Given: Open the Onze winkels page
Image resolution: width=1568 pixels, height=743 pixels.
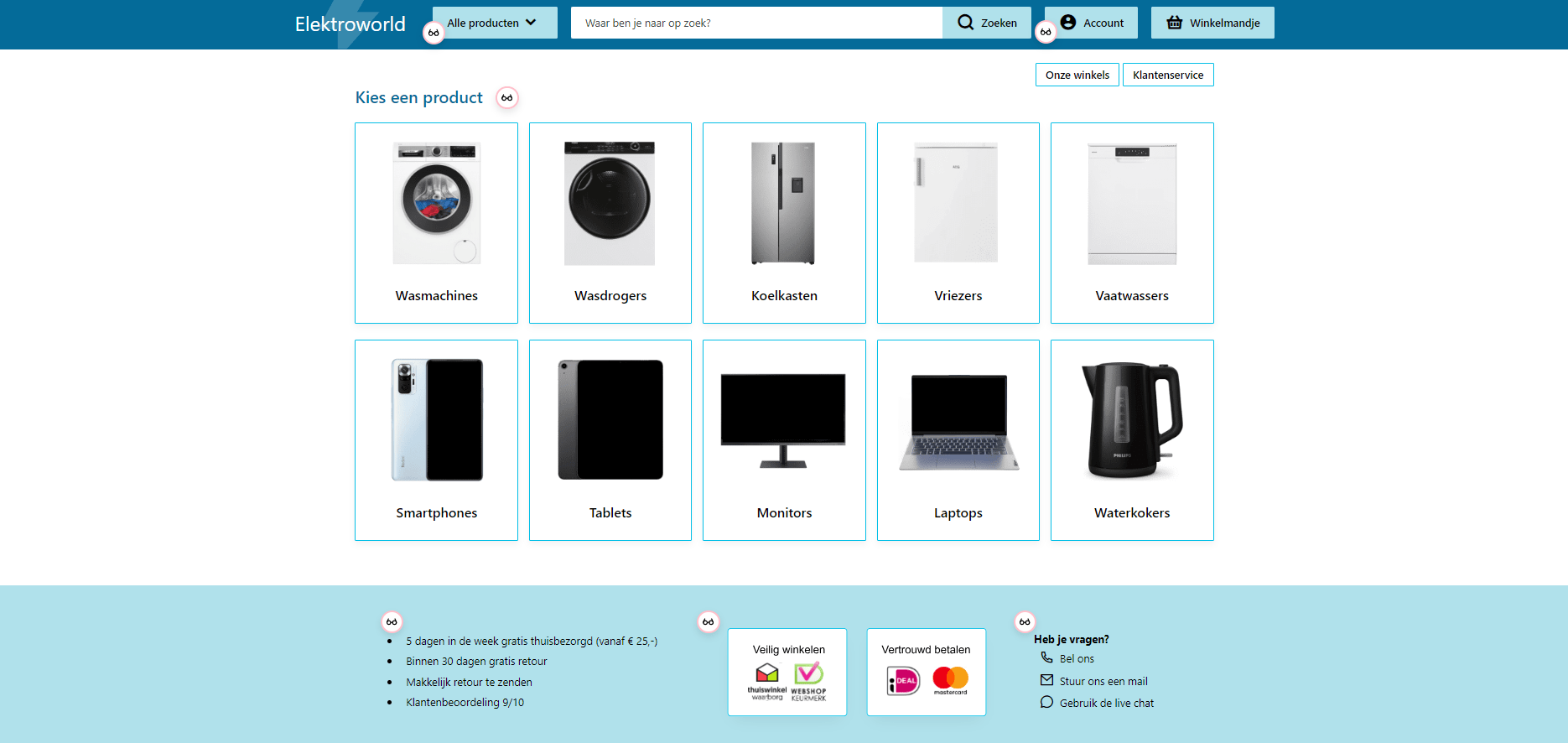Looking at the screenshot, I should point(1077,75).
